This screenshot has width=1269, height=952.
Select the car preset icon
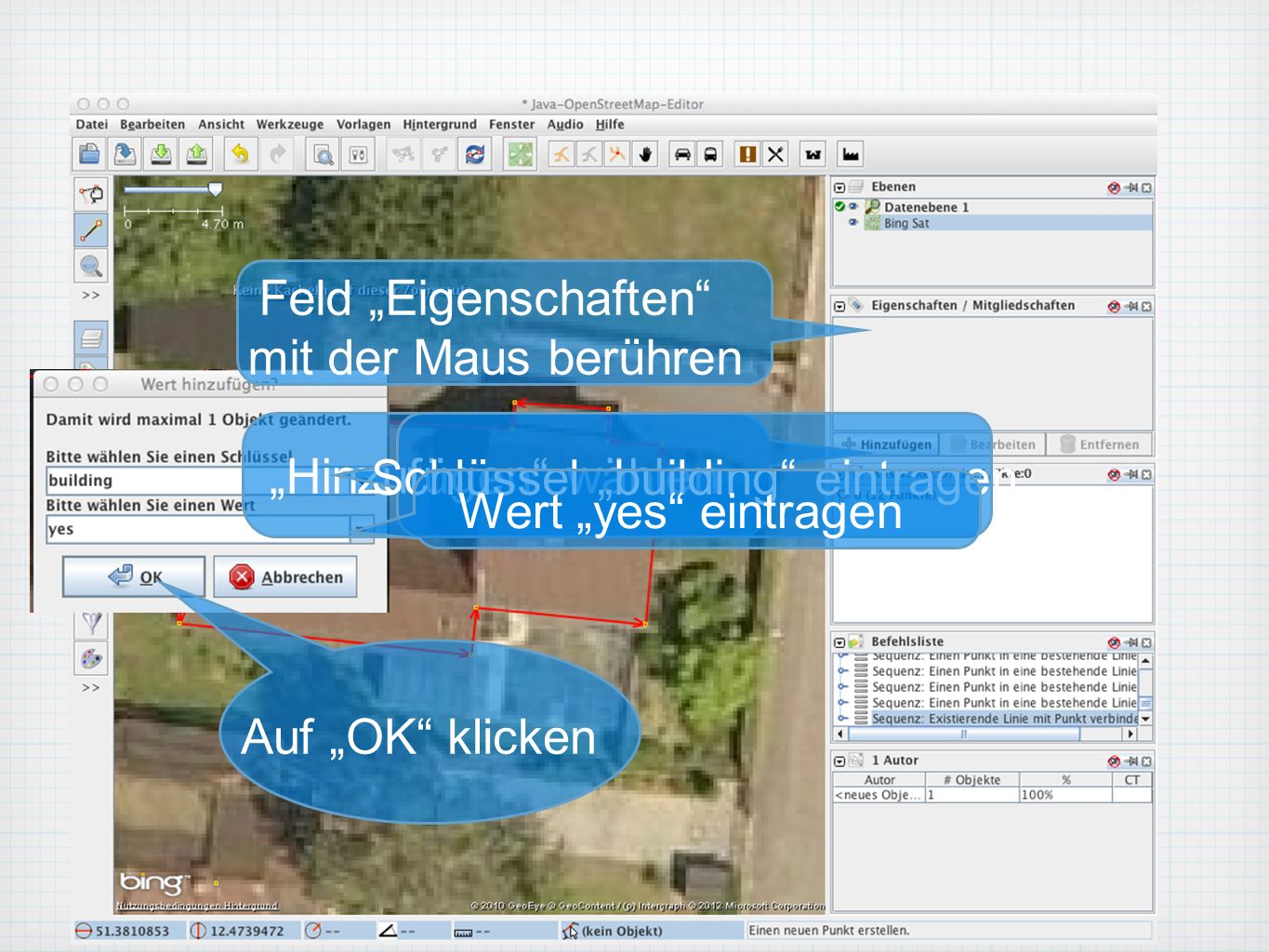(682, 154)
